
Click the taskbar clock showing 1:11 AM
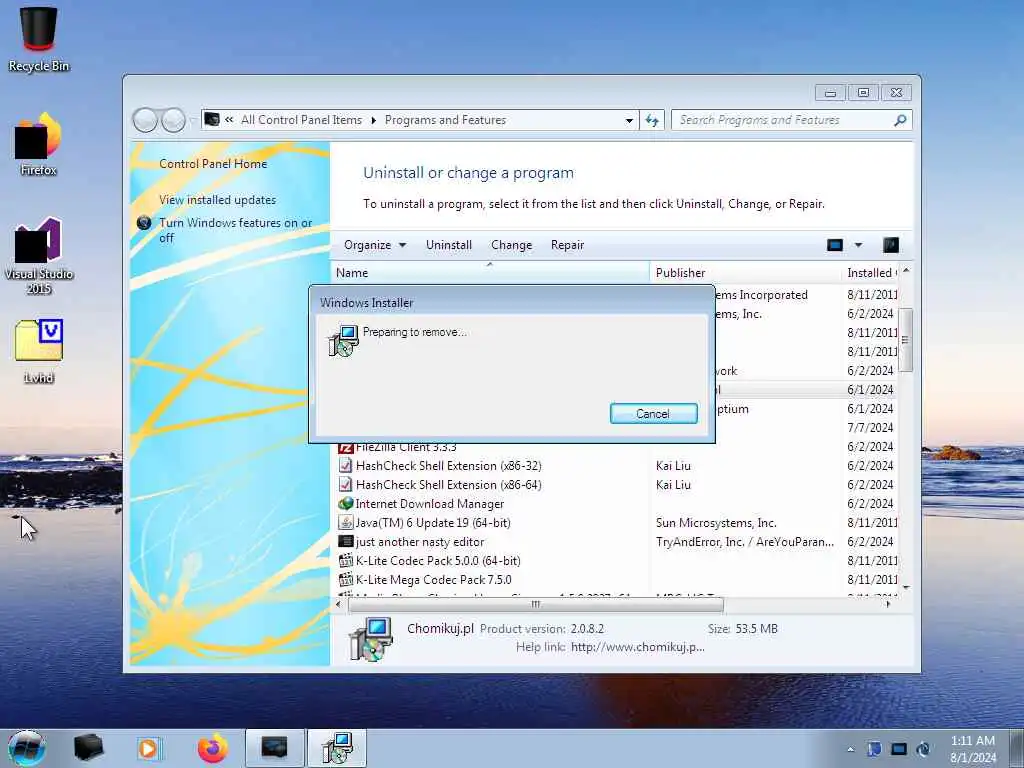973,749
